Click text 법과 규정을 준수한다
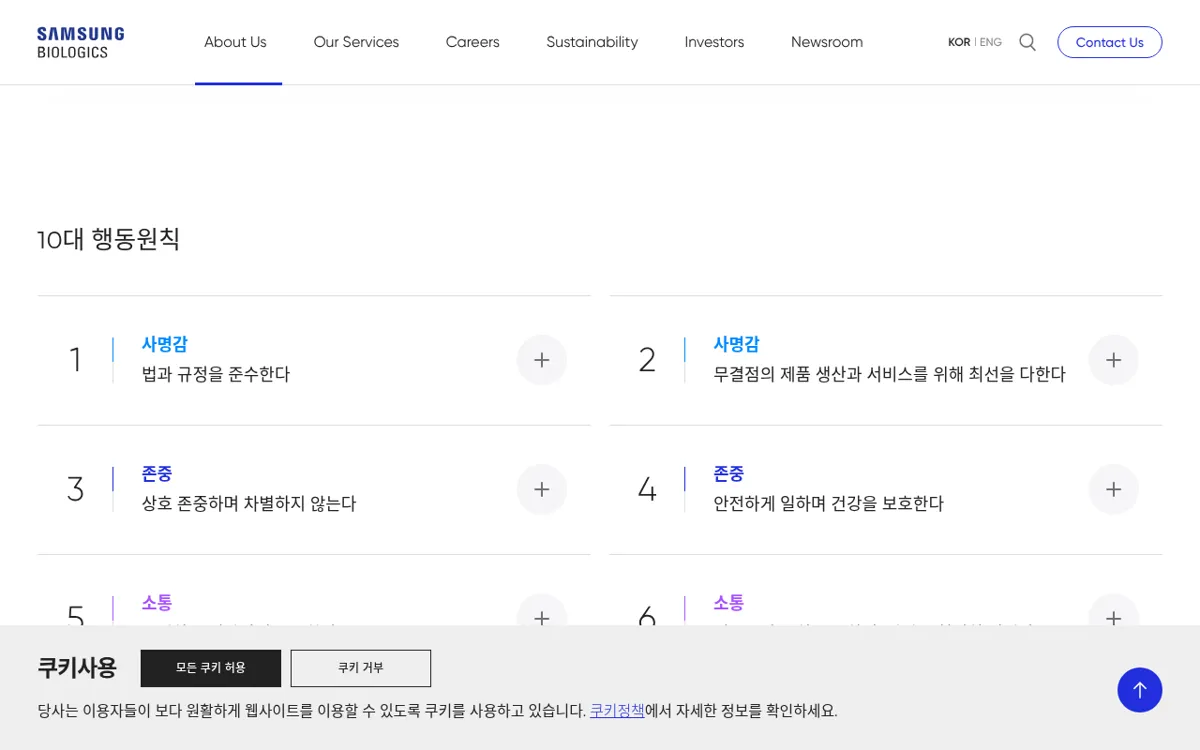Screen dimensions: 1200x750 216,374
